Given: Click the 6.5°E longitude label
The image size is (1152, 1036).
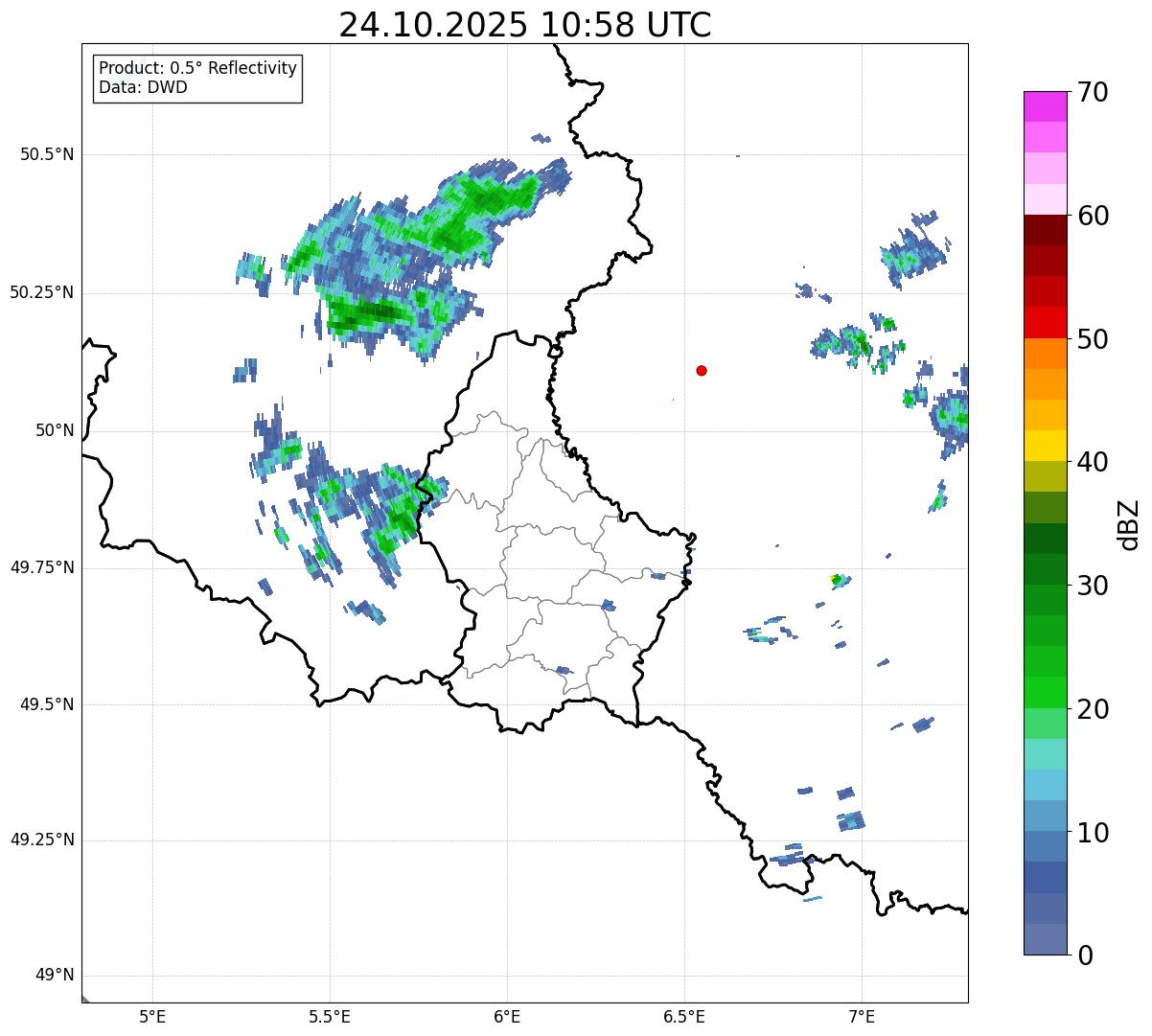Looking at the screenshot, I should pos(684,1017).
